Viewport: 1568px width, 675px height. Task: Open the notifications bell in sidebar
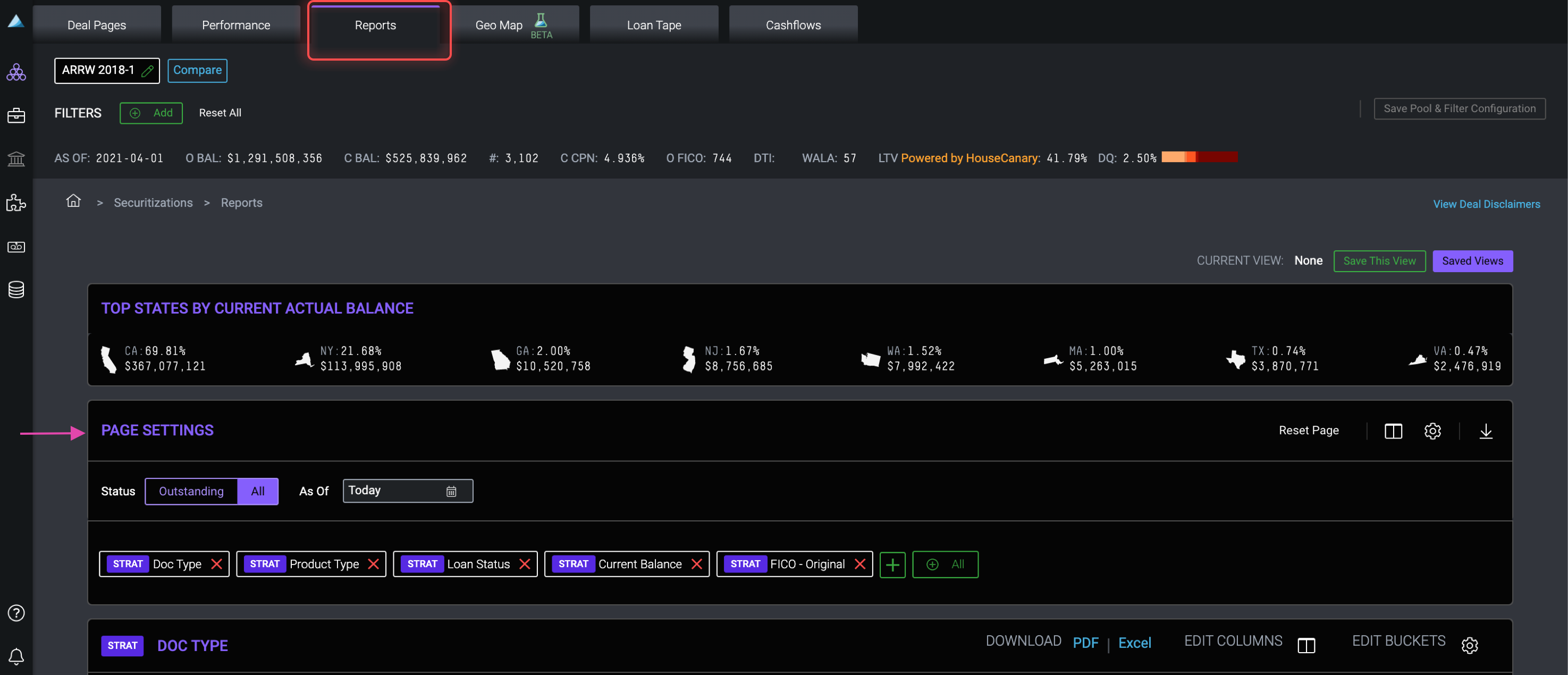[x=16, y=656]
